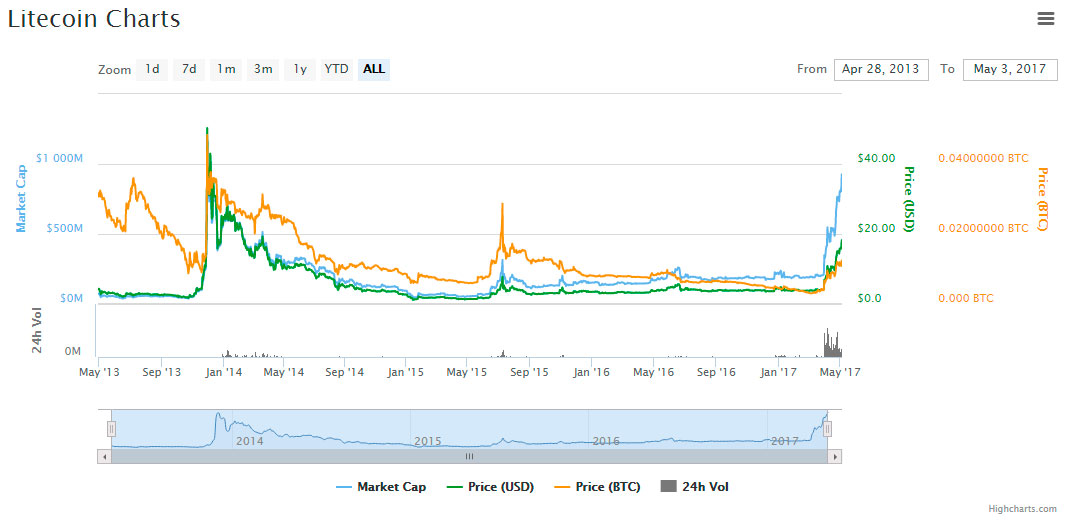The width and height of the screenshot is (1073, 524).
Task: Click the Market Cap axis title
Action: pyautogui.click(x=21, y=198)
